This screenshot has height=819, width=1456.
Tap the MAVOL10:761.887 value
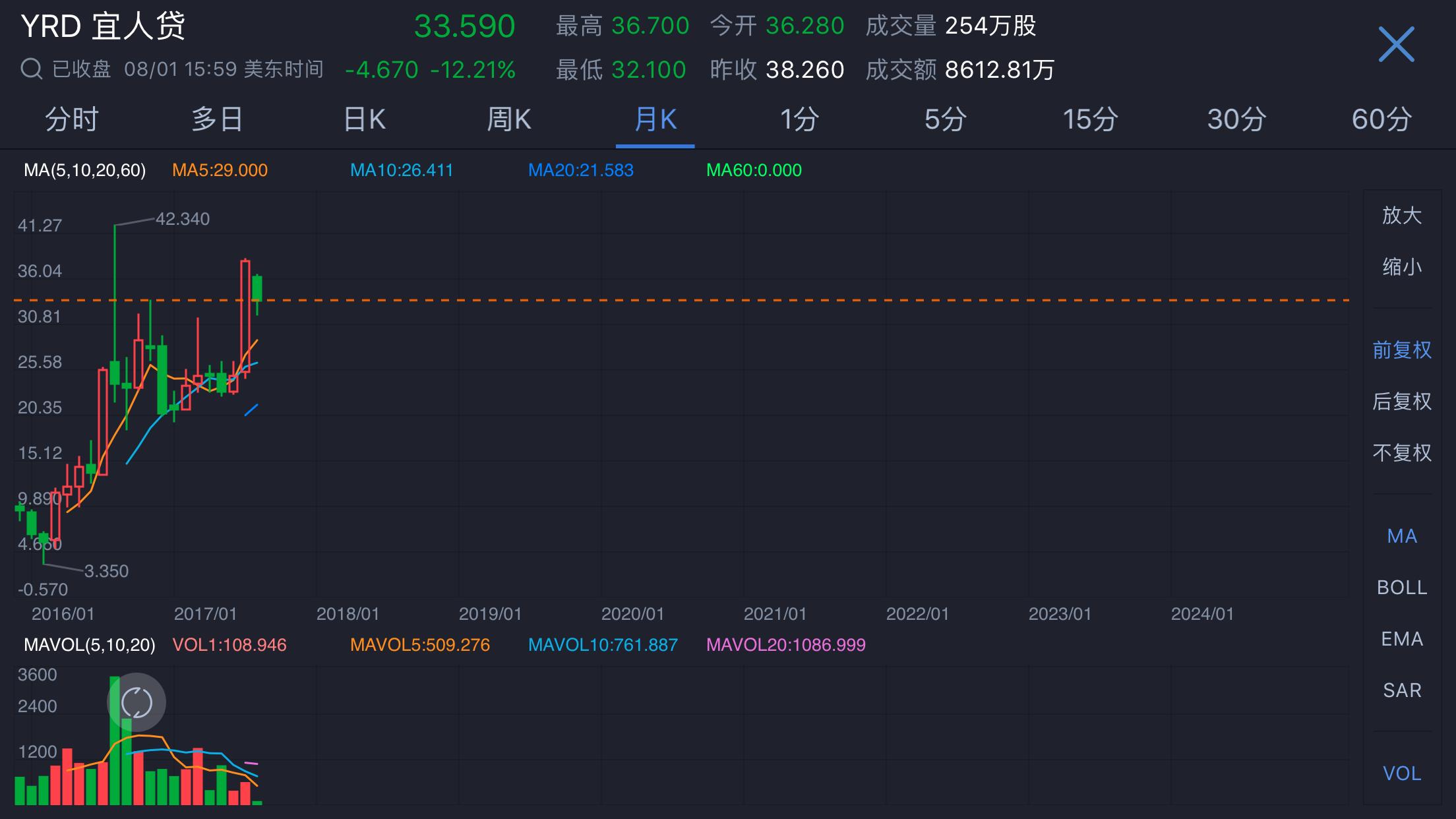(x=603, y=645)
